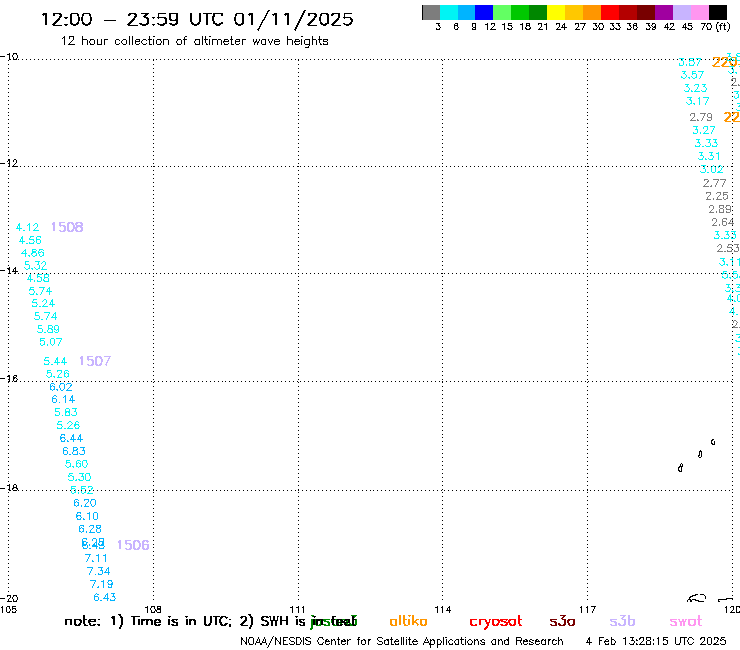740x650 pixels.
Task: Click the gray wave height value '2.89'
Action: [x=720, y=209]
